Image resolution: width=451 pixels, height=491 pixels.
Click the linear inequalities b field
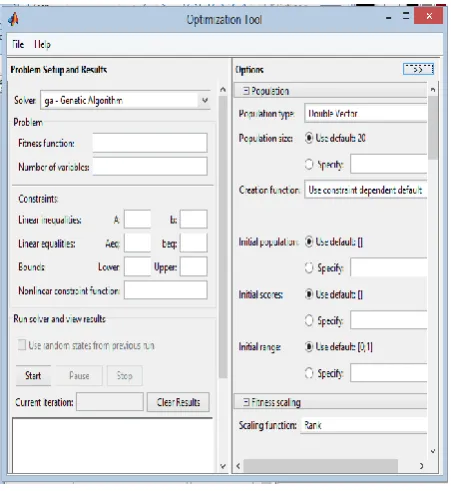pos(193,219)
